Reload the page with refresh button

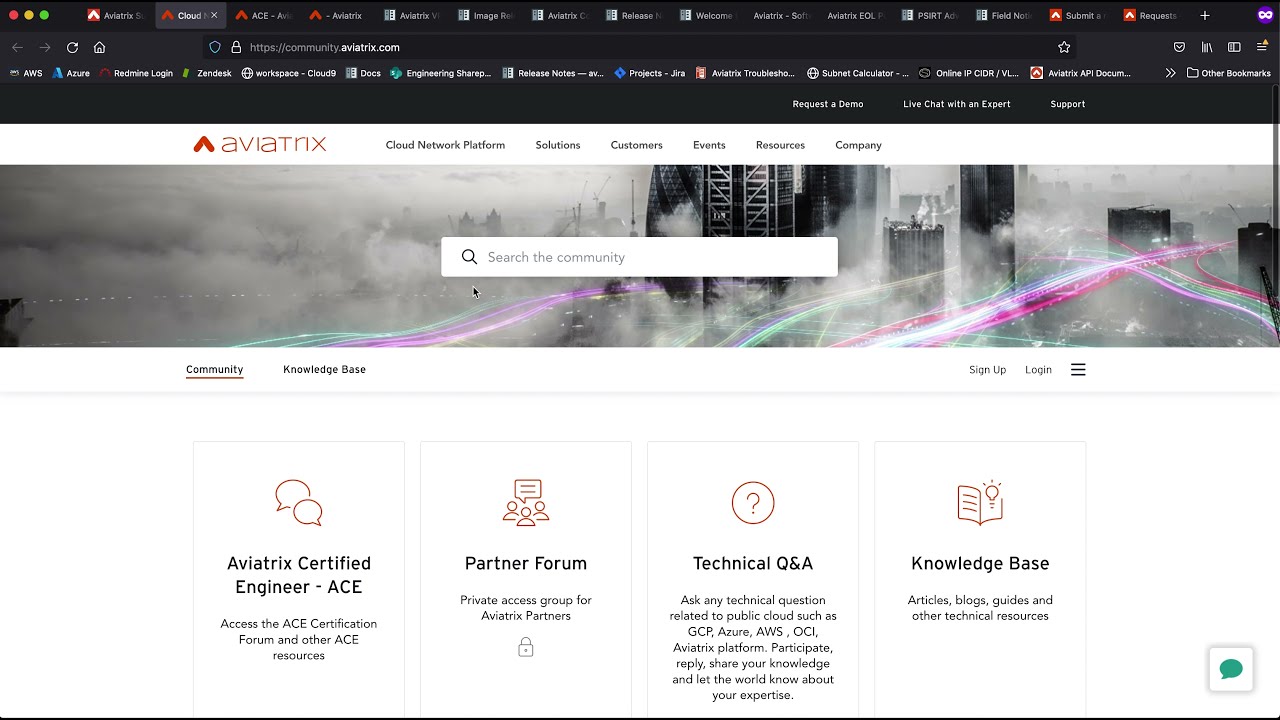tap(72, 47)
